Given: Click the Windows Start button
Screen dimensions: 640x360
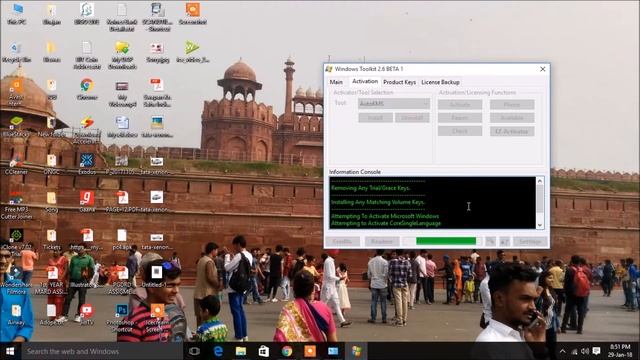Looking at the screenshot, I should 10,351.
